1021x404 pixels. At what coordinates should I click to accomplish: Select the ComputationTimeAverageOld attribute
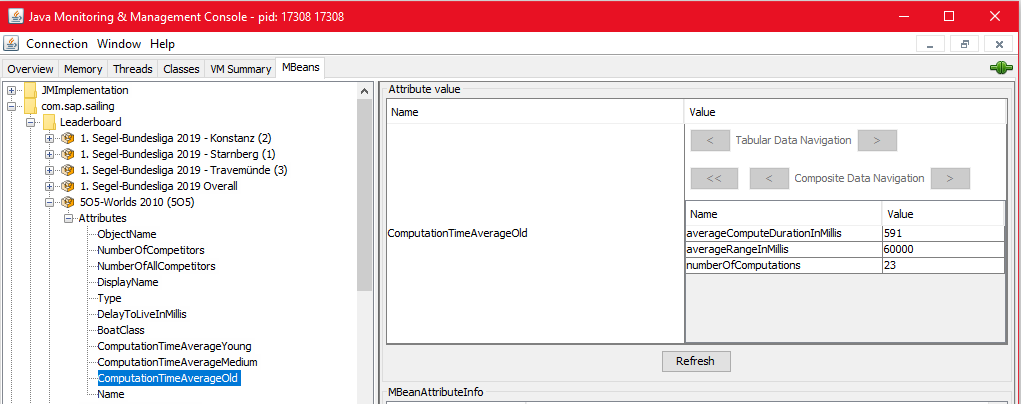[x=169, y=379]
